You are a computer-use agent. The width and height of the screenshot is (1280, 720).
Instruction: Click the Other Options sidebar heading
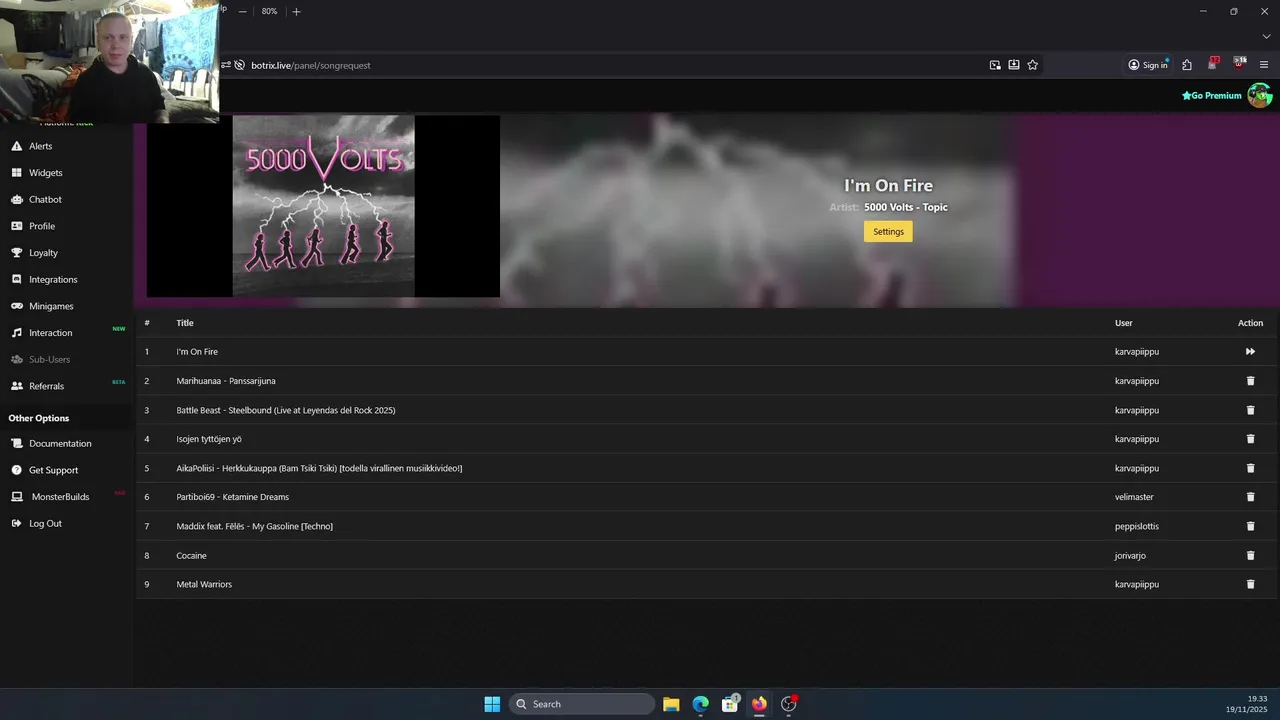(39, 418)
